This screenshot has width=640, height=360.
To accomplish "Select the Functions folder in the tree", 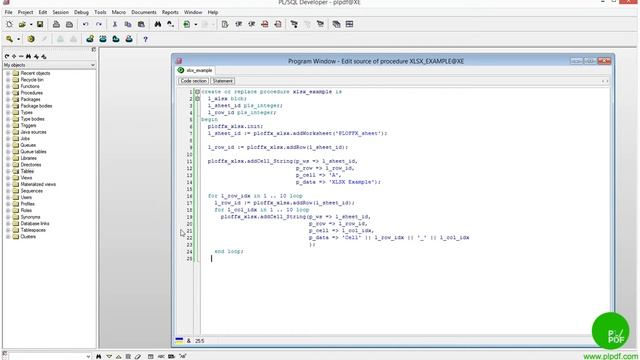I will (x=30, y=87).
